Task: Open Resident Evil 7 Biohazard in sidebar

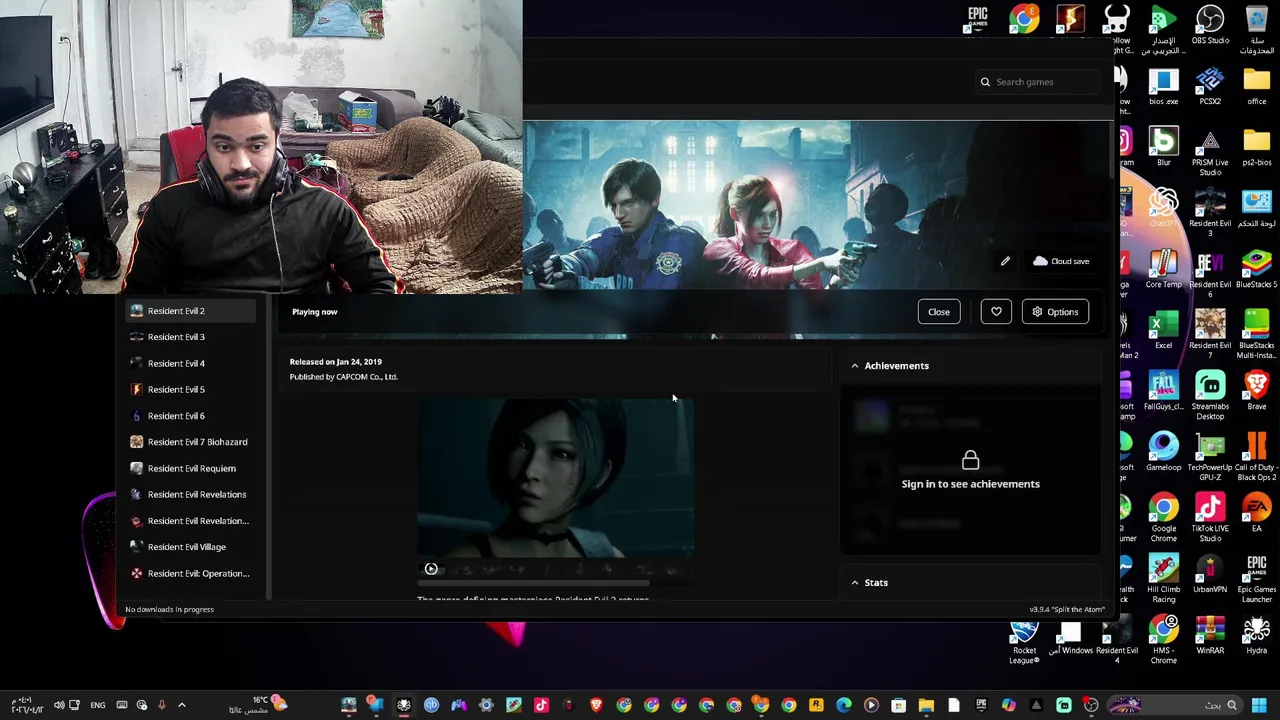Action: click(191, 442)
